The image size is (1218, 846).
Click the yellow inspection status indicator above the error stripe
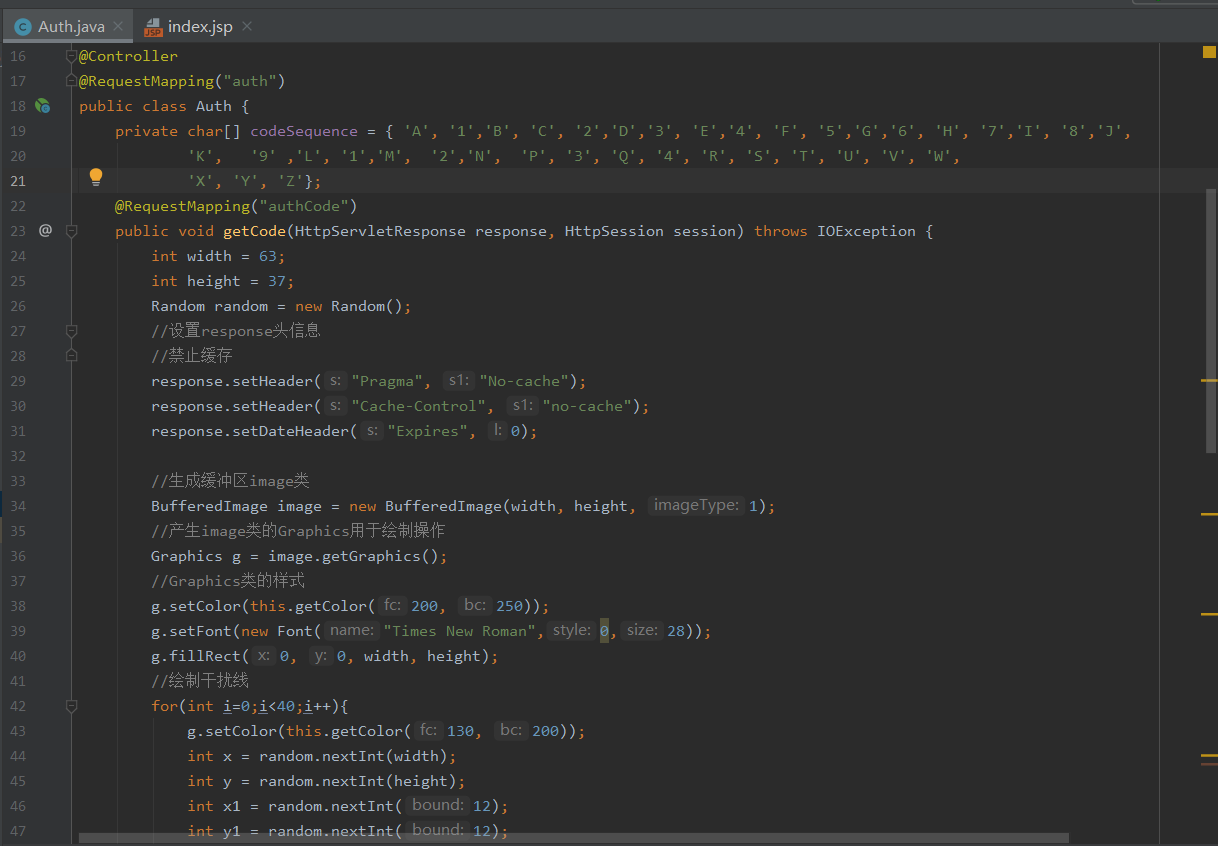pyautogui.click(x=1209, y=52)
